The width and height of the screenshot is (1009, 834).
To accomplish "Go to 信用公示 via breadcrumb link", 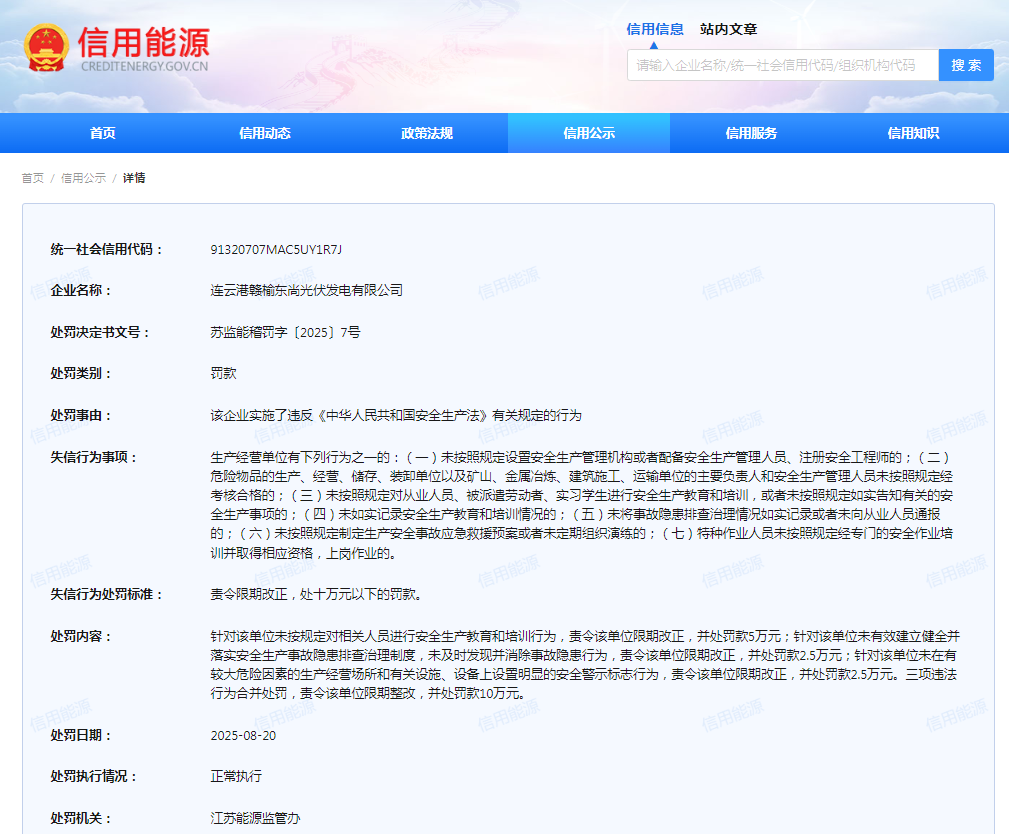I will coord(84,178).
